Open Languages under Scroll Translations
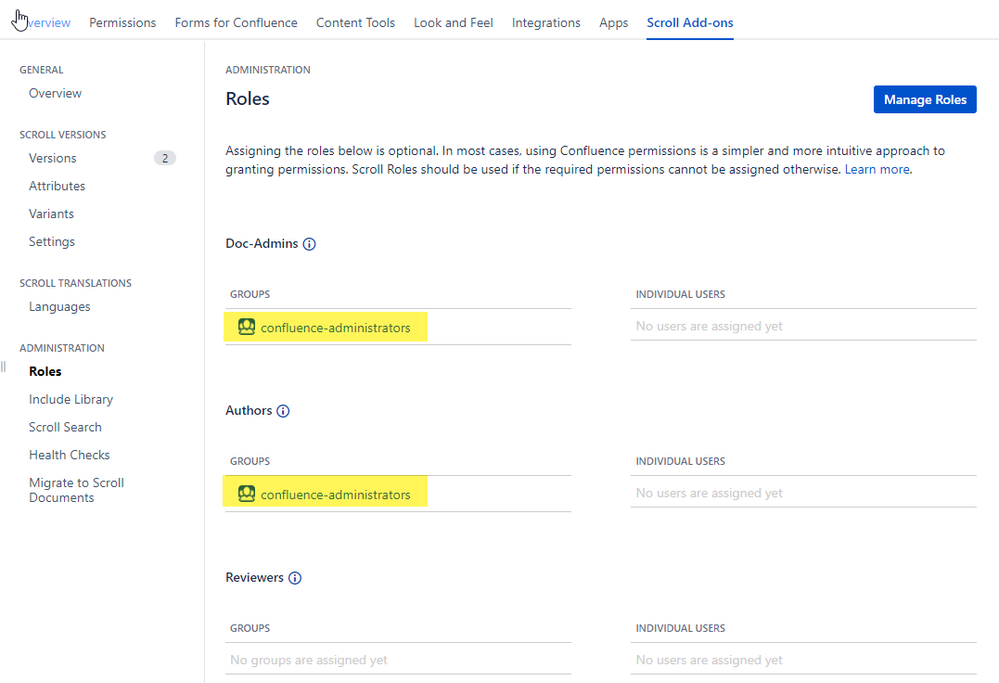The width and height of the screenshot is (999, 683). click(x=59, y=307)
